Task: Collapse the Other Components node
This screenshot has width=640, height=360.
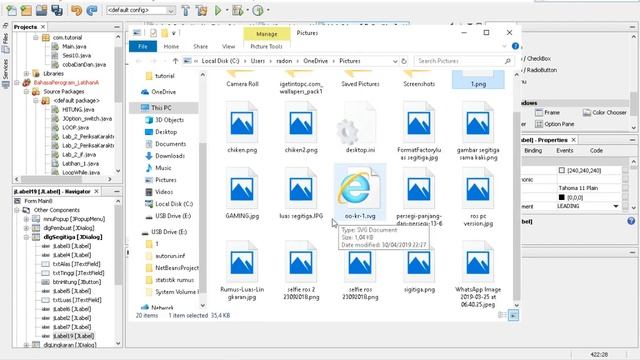Action: (x=17, y=210)
